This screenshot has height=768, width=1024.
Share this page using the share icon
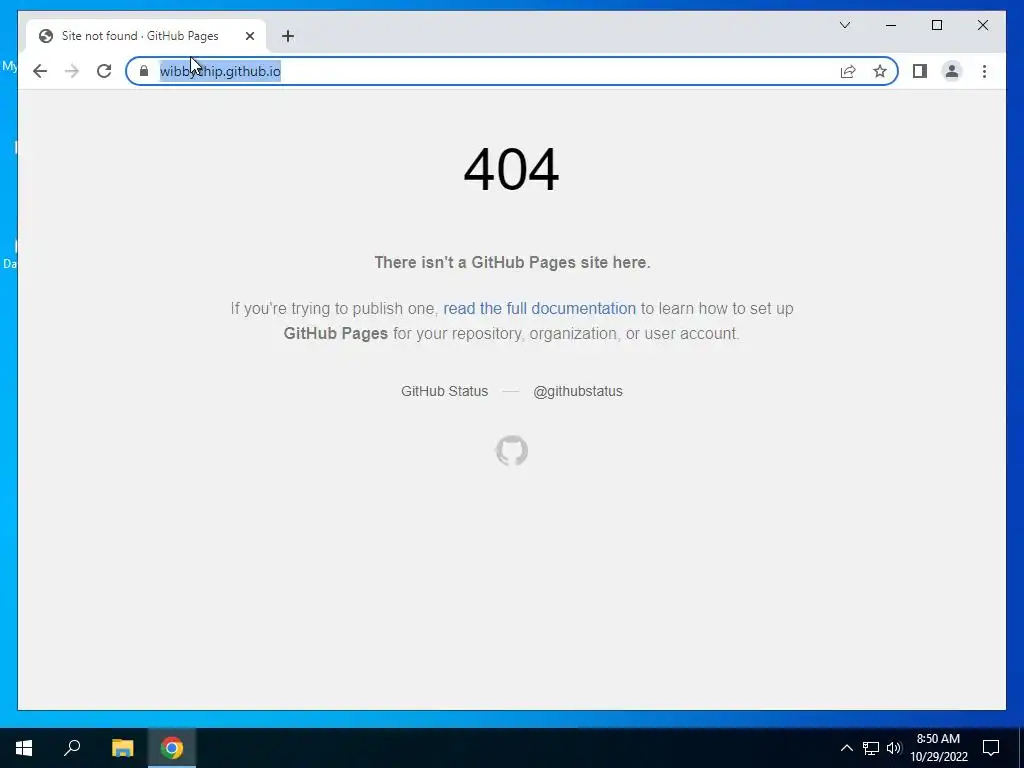click(848, 71)
